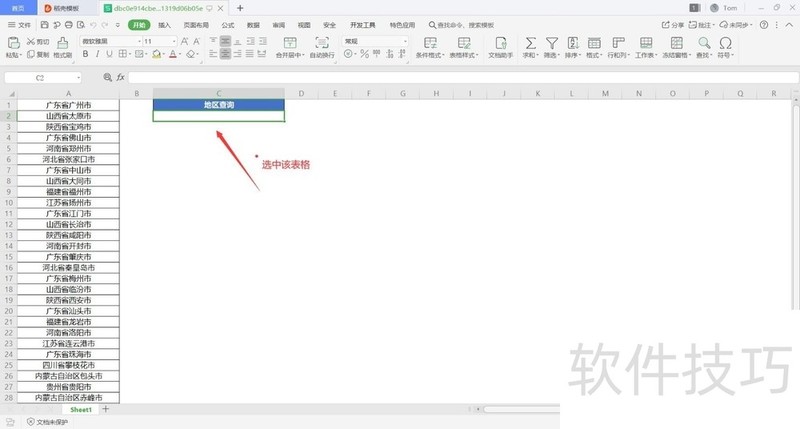Open the font name dropdown (微软雅黑)
The image size is (800, 429).
[x=108, y=41]
